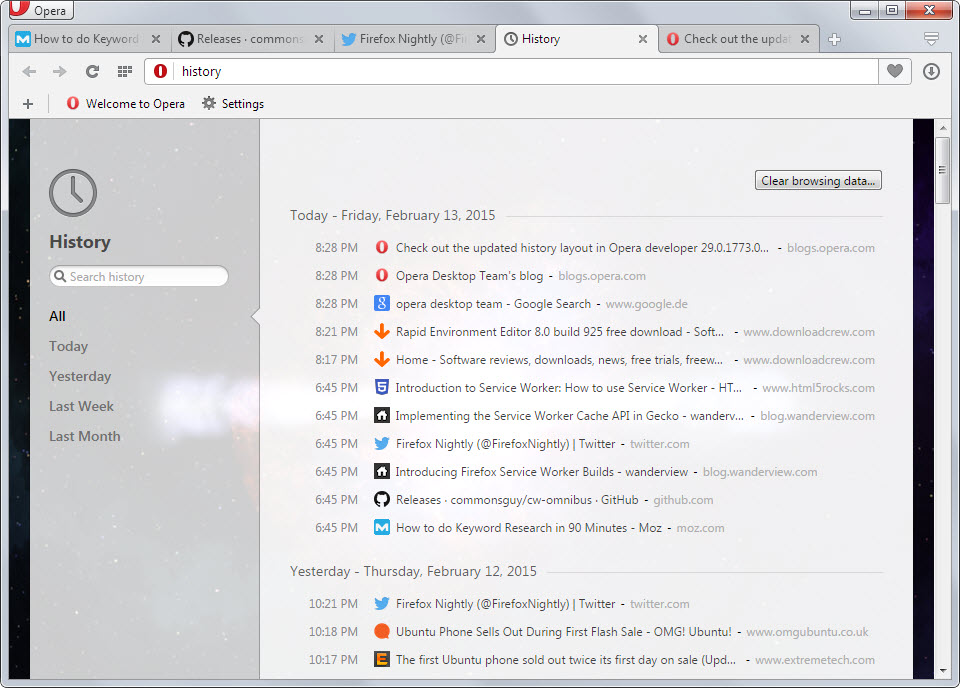The width and height of the screenshot is (960, 688).
Task: Click Google favicon beside opera desktop team search
Action: click(381, 303)
